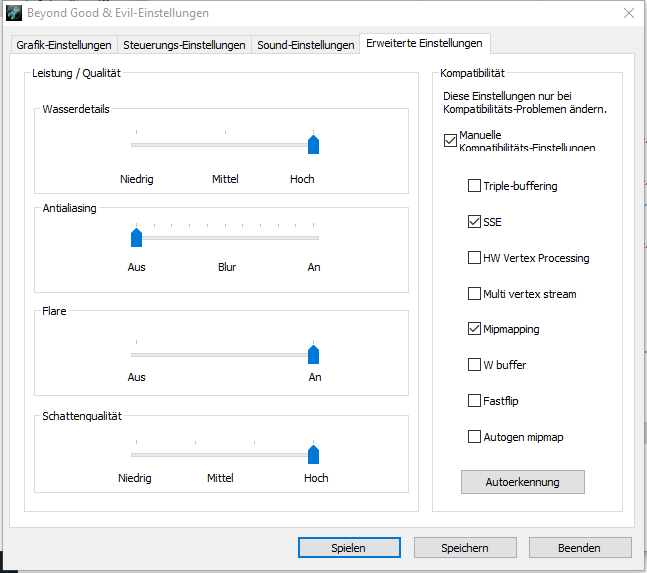Click Mittel label under Wasserdetails
This screenshot has width=647, height=573.
225,179
